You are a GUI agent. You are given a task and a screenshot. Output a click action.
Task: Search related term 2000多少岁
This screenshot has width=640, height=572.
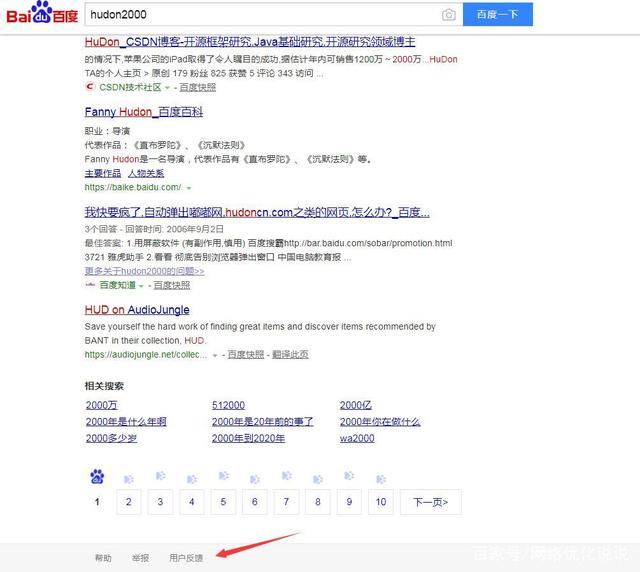[x=111, y=438]
